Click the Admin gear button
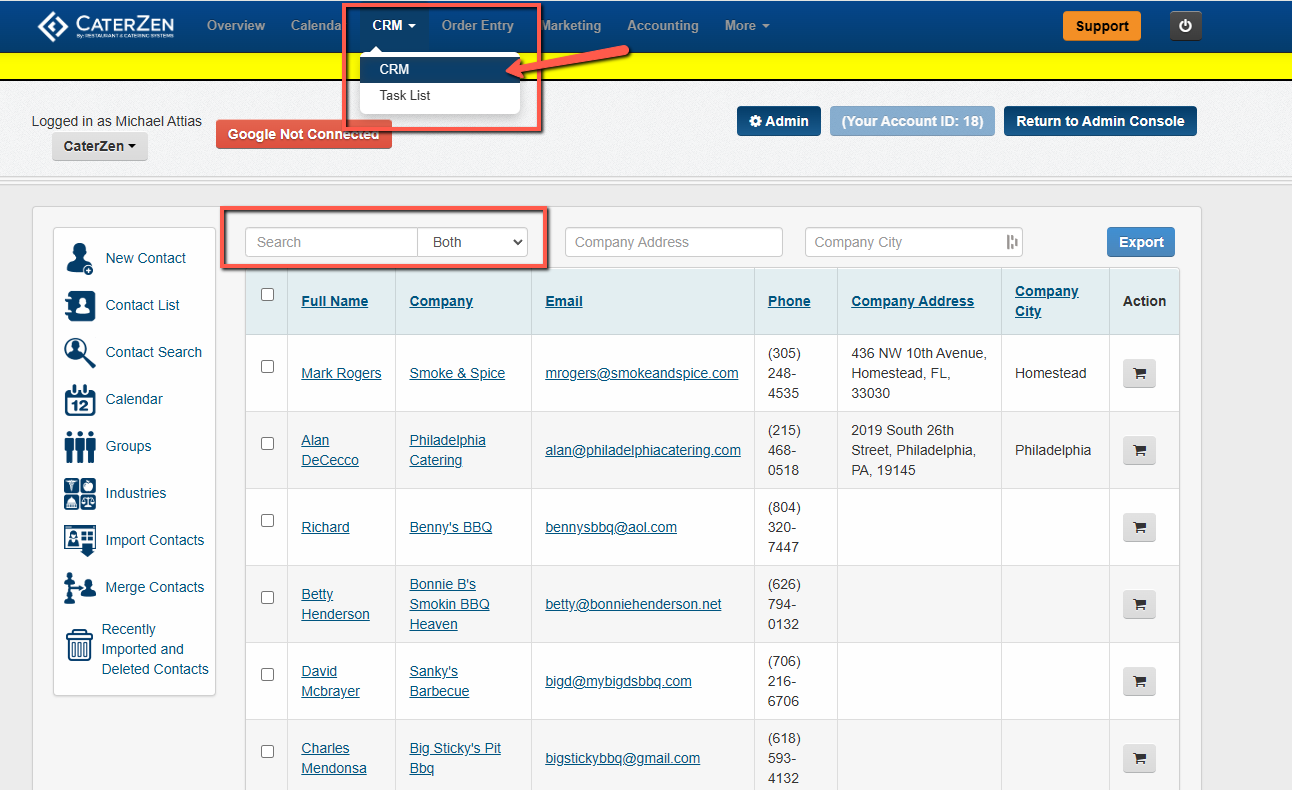 (x=779, y=121)
